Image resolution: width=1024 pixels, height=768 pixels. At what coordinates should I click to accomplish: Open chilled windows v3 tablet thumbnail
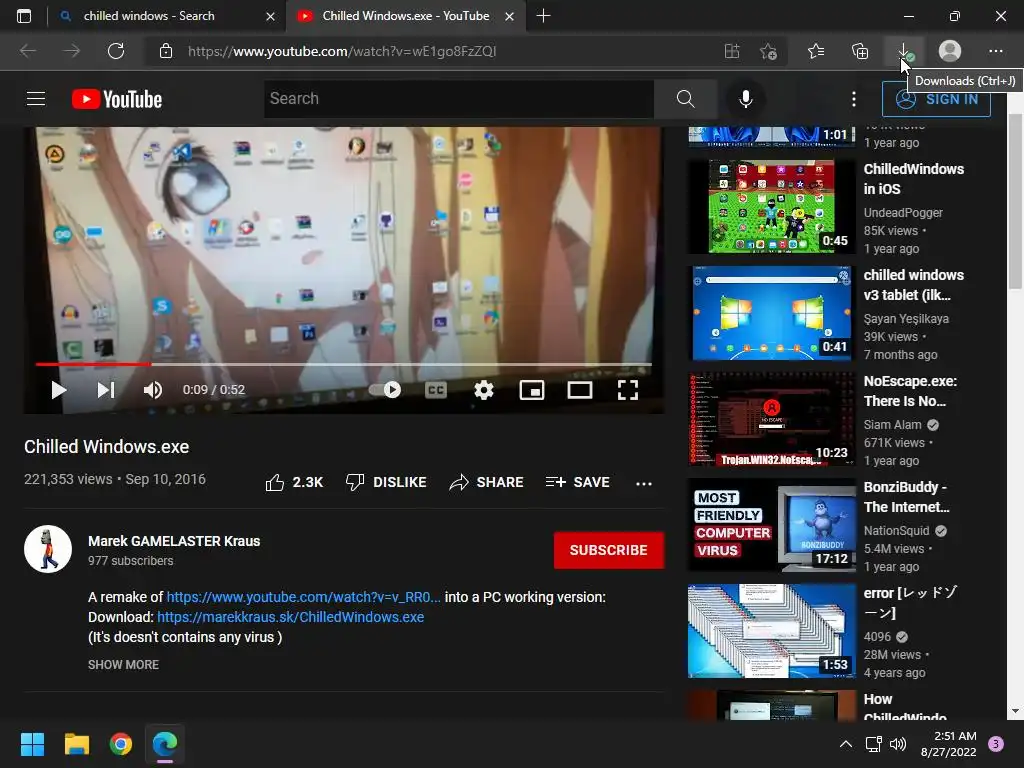tap(771, 313)
